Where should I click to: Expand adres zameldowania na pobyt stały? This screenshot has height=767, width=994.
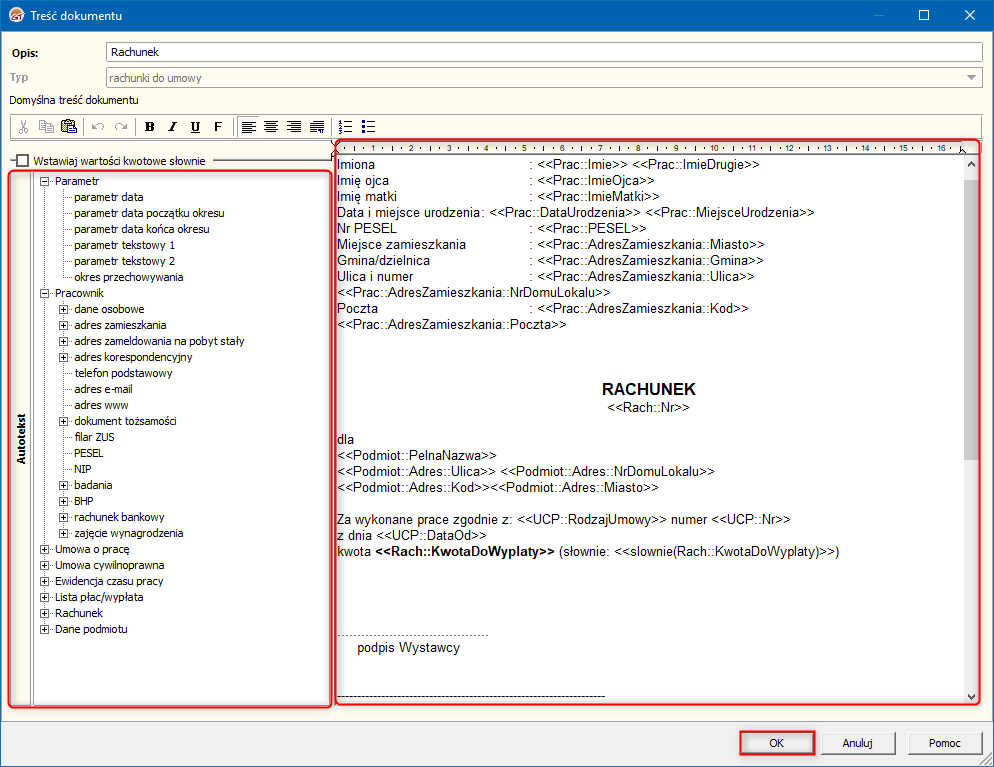pyautogui.click(x=63, y=341)
